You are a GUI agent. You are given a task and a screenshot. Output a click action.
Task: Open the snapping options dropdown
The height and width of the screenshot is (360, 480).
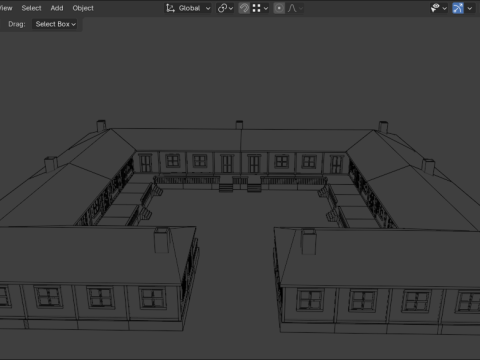(x=260, y=8)
